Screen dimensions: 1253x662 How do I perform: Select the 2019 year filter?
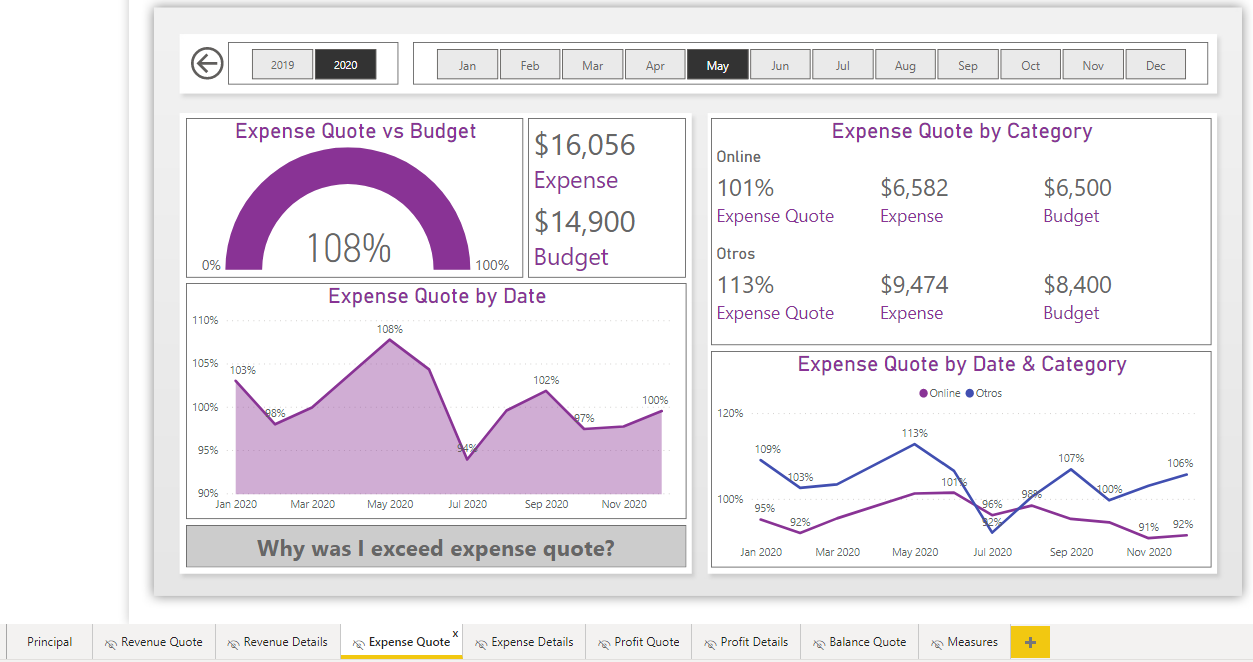(282, 63)
